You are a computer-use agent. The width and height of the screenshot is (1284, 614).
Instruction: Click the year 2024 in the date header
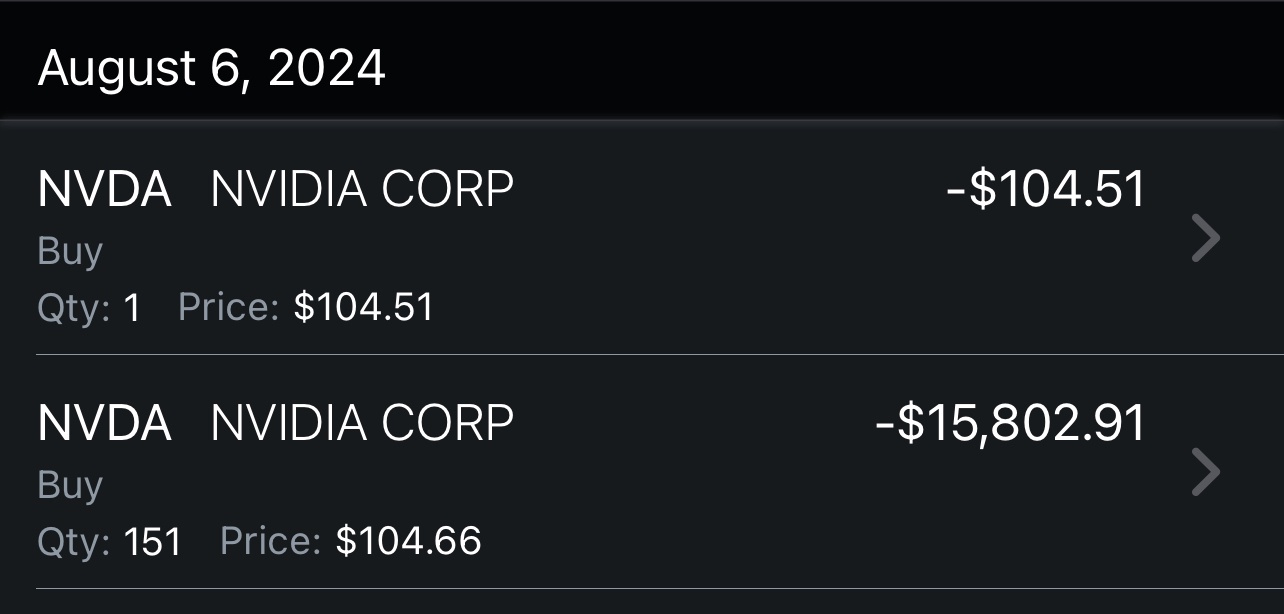[326, 69]
